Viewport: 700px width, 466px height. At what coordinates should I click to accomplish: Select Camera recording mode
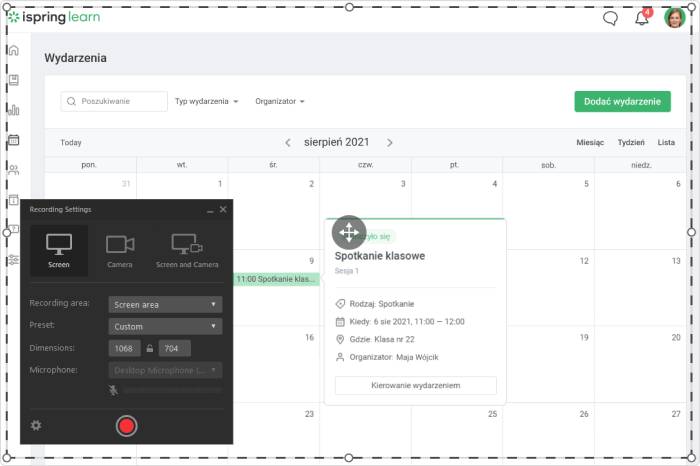(x=120, y=251)
